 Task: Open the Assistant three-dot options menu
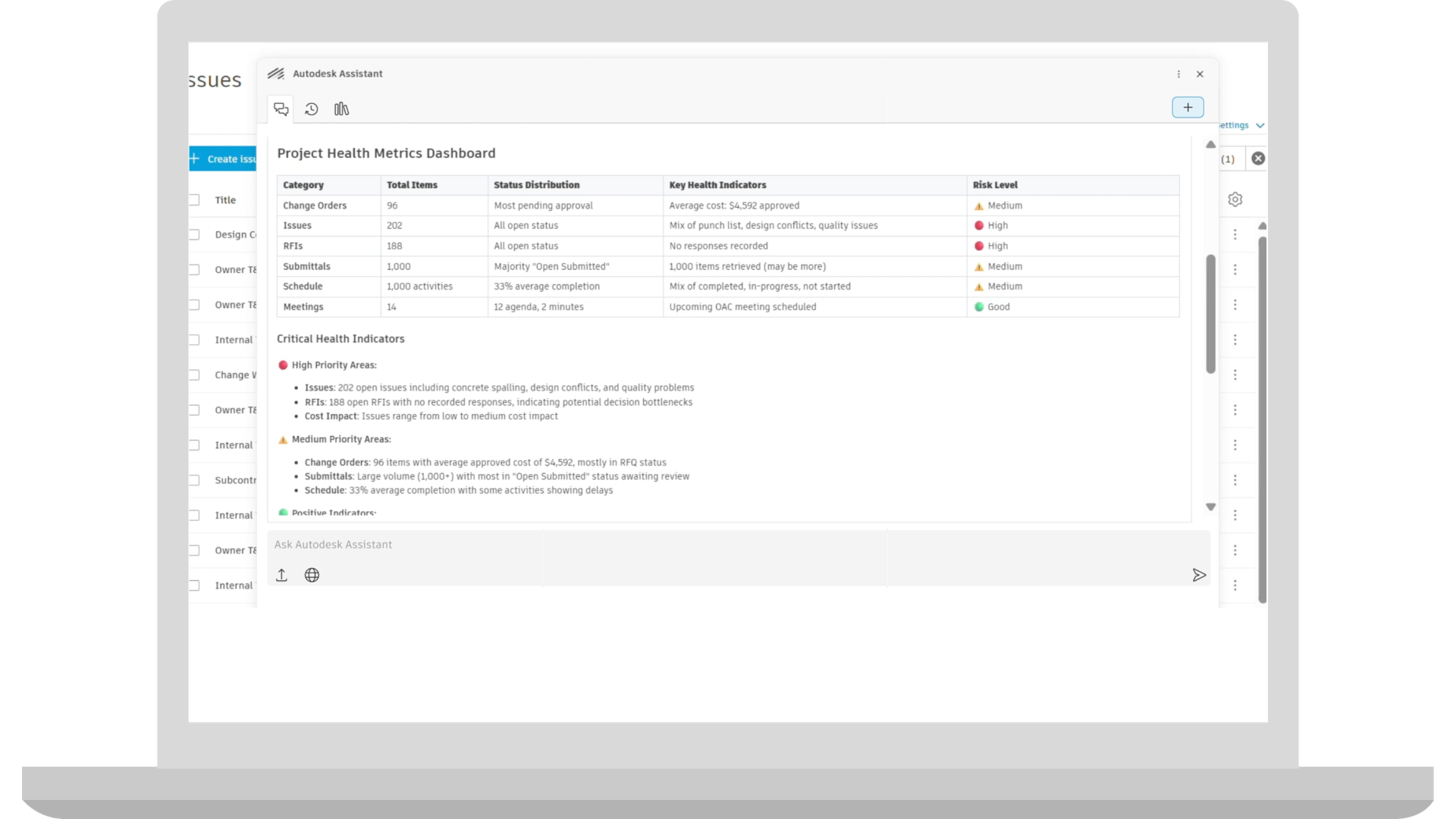(1178, 74)
